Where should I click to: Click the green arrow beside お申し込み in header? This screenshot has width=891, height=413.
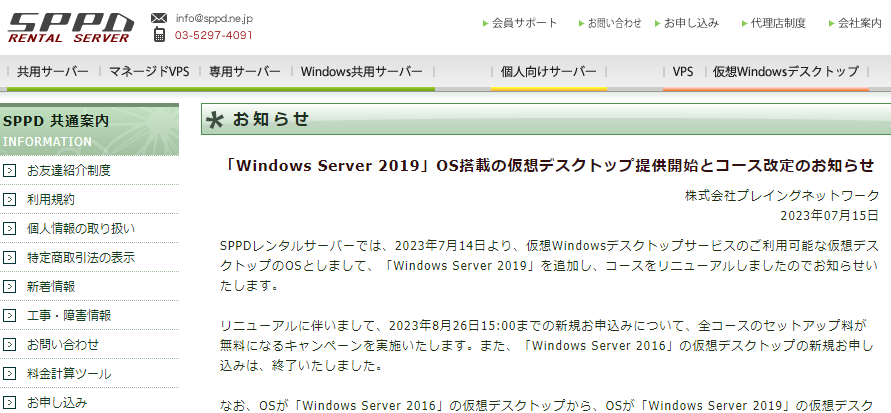[657, 23]
